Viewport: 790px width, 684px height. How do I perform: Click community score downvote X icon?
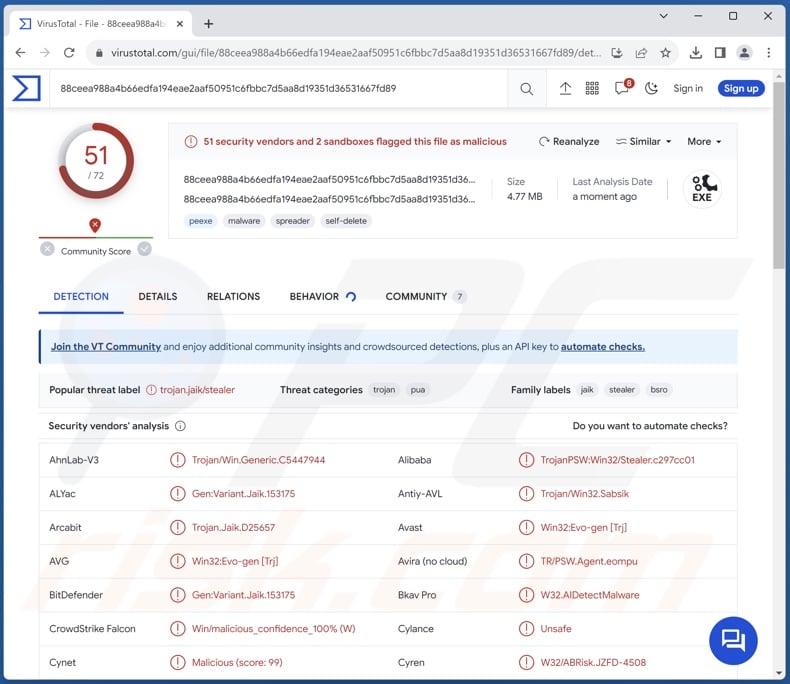[x=47, y=249]
